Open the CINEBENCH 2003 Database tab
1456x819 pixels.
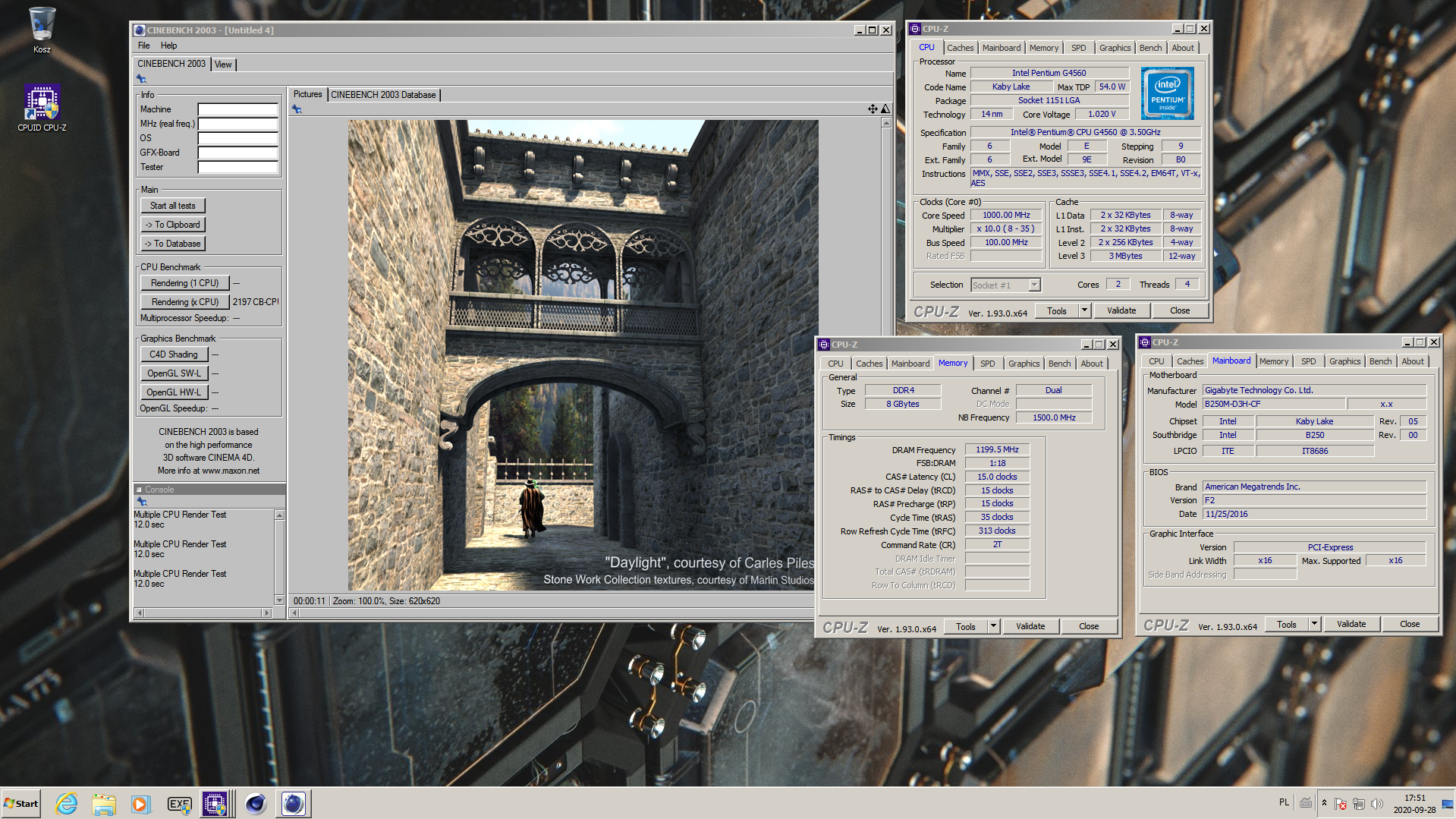(x=383, y=95)
